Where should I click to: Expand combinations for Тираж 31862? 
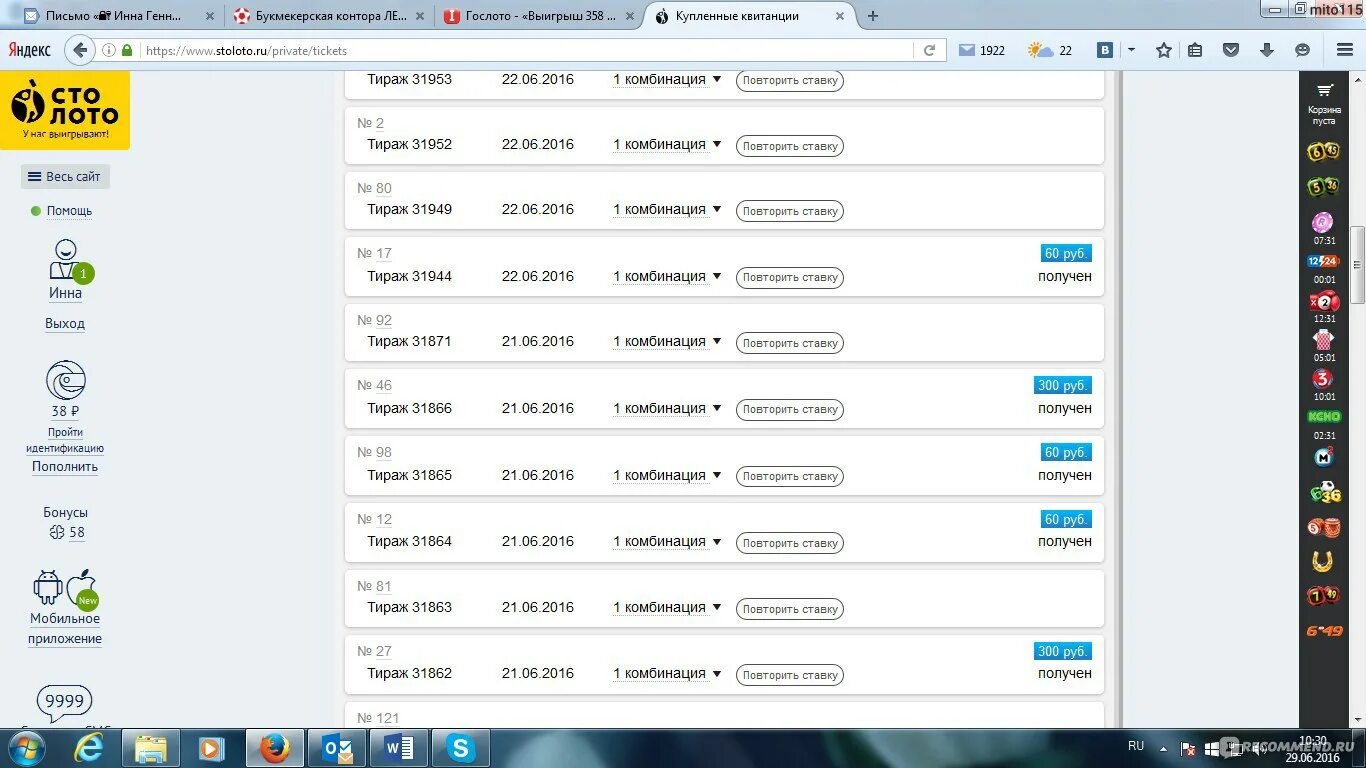click(x=667, y=673)
